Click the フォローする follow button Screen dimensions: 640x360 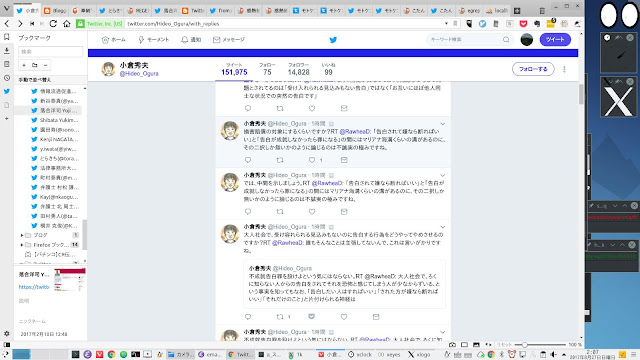[533, 69]
